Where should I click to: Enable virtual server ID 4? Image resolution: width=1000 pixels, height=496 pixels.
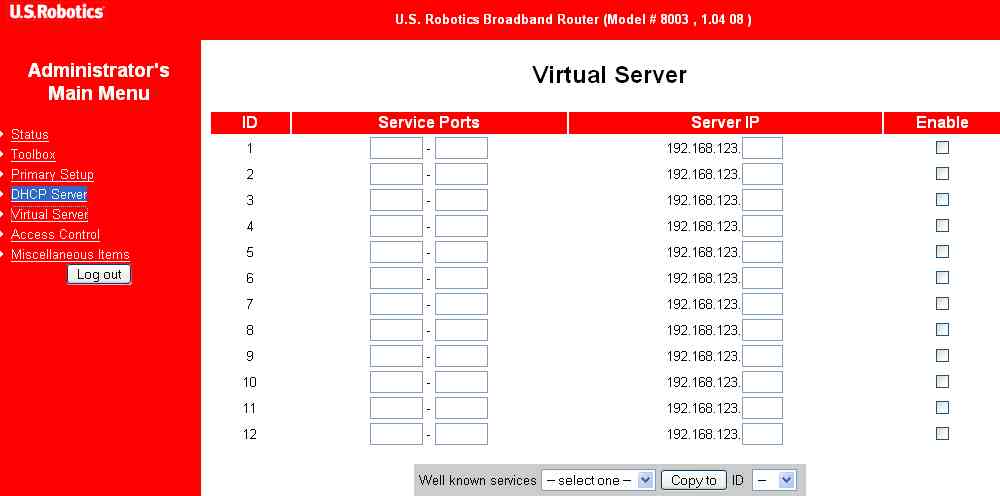pos(942,226)
